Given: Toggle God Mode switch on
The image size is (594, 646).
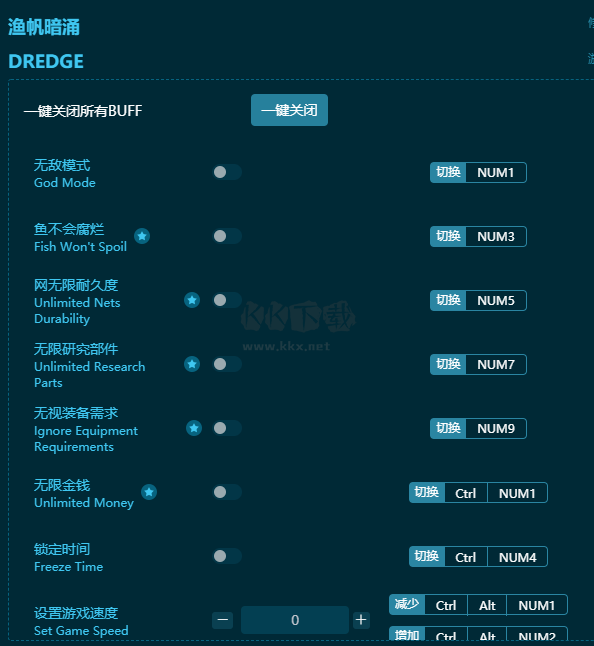Looking at the screenshot, I should click(x=227, y=172).
